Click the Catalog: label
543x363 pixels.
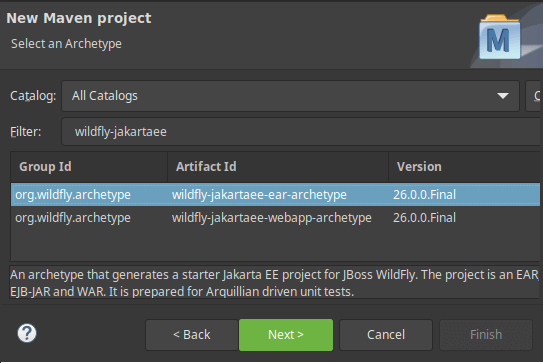(x=33, y=96)
